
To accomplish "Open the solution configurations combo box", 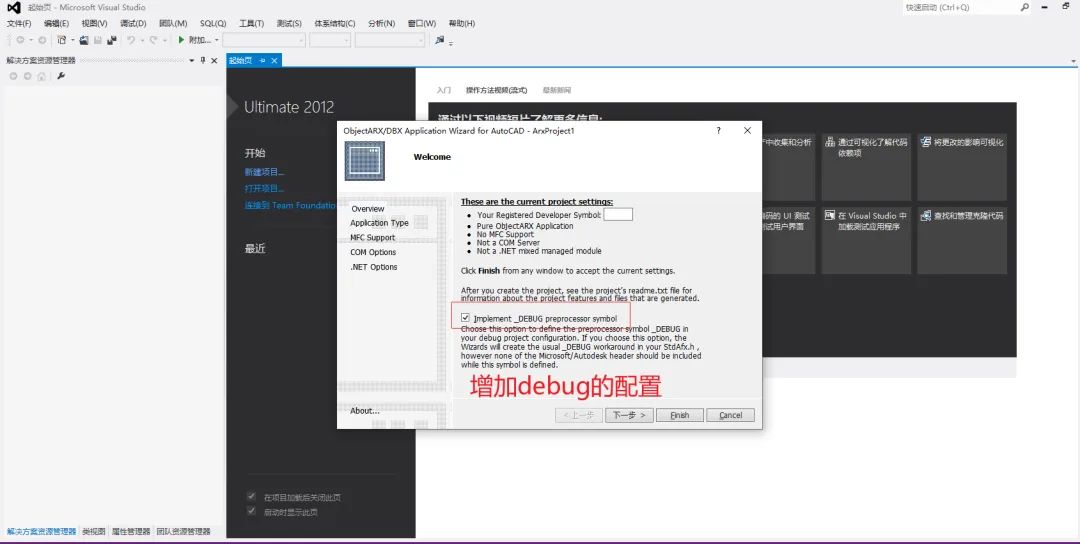I will 264,41.
